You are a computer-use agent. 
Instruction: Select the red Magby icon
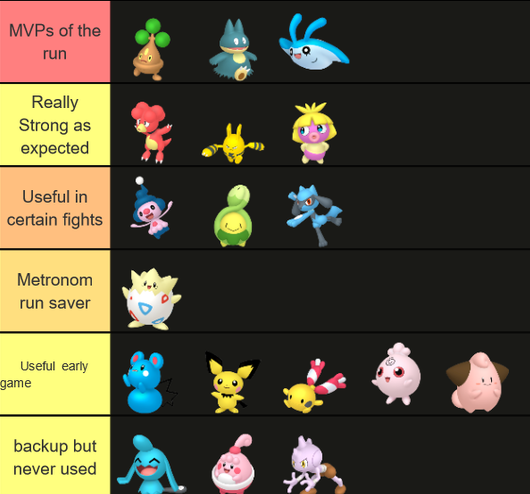151,132
